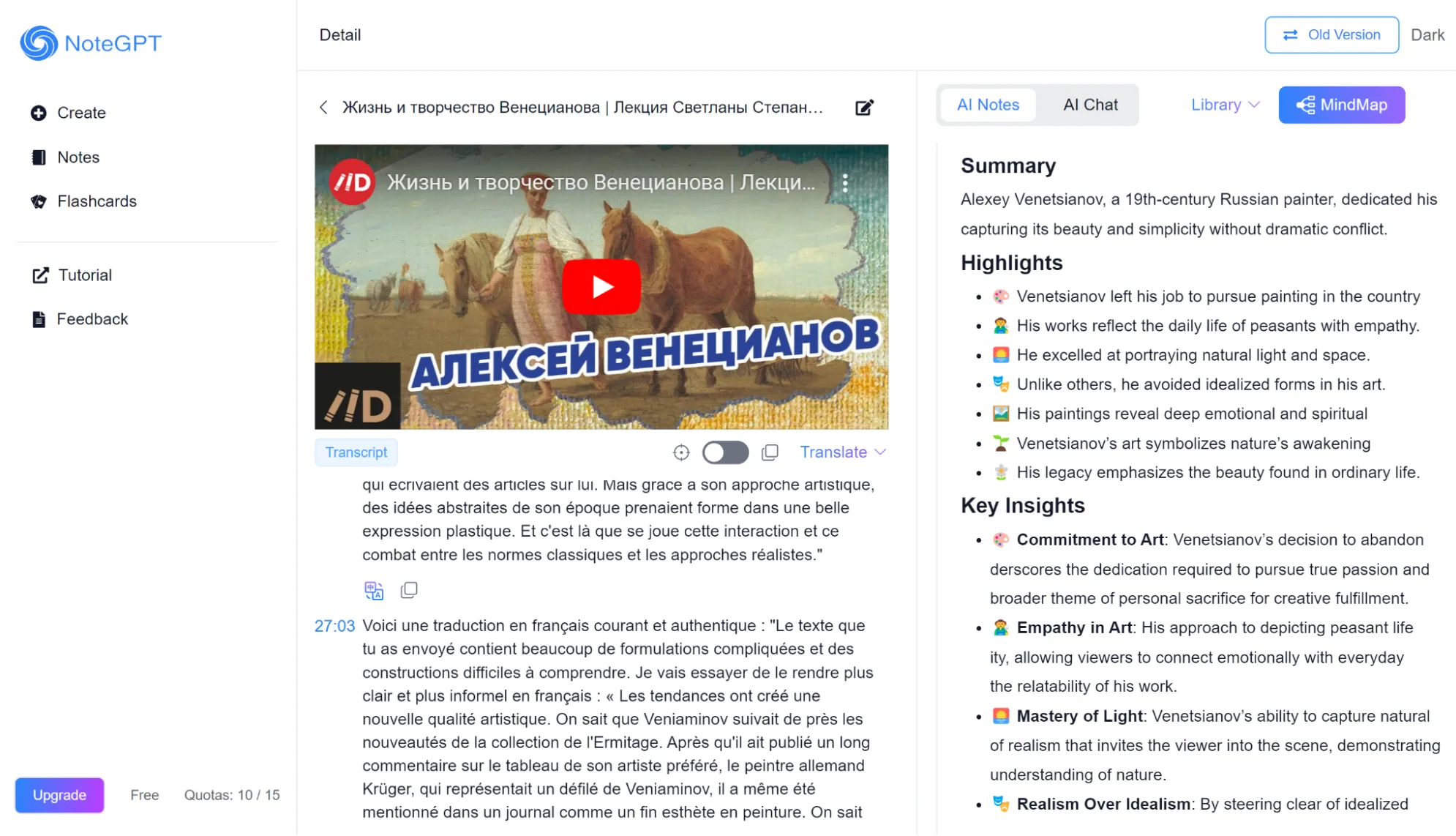The image size is (1456, 836).
Task: Click the 'Empathy in Art' insight title
Action: coord(1074,627)
